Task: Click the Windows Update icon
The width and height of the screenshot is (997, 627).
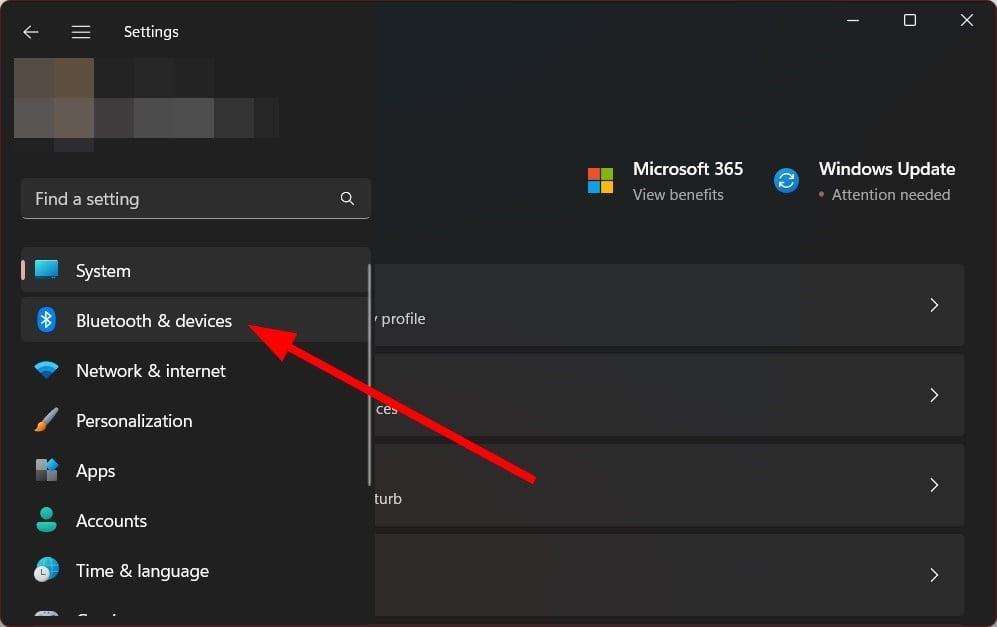Action: [x=786, y=180]
